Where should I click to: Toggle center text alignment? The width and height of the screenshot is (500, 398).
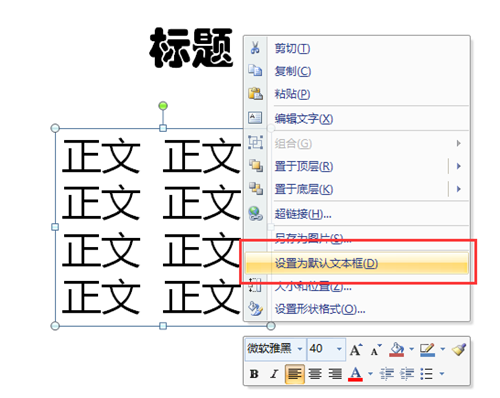click(x=315, y=374)
